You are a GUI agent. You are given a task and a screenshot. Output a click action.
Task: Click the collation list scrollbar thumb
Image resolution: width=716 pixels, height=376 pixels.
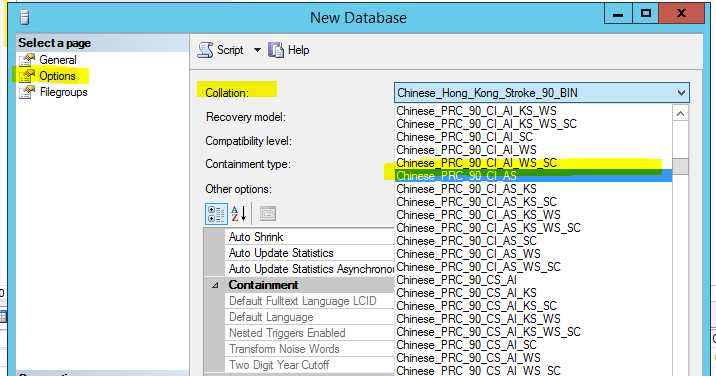(x=680, y=166)
